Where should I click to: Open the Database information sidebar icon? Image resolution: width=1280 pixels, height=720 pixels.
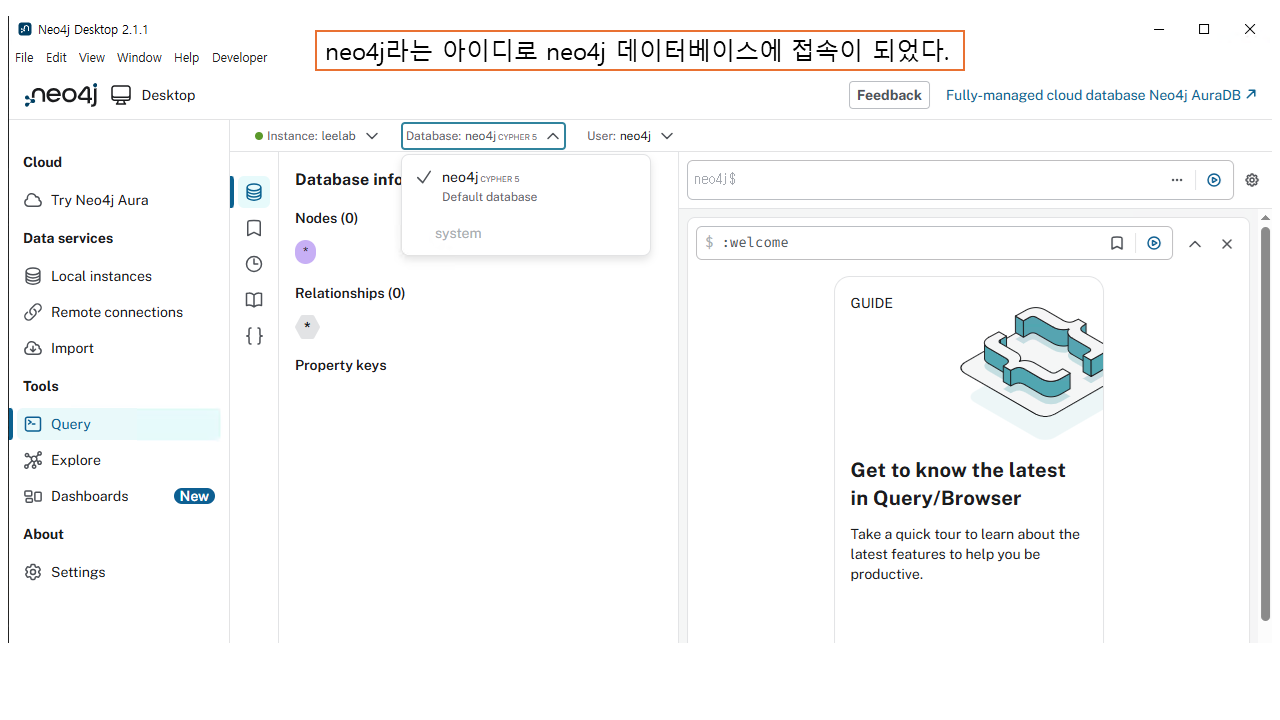254,192
